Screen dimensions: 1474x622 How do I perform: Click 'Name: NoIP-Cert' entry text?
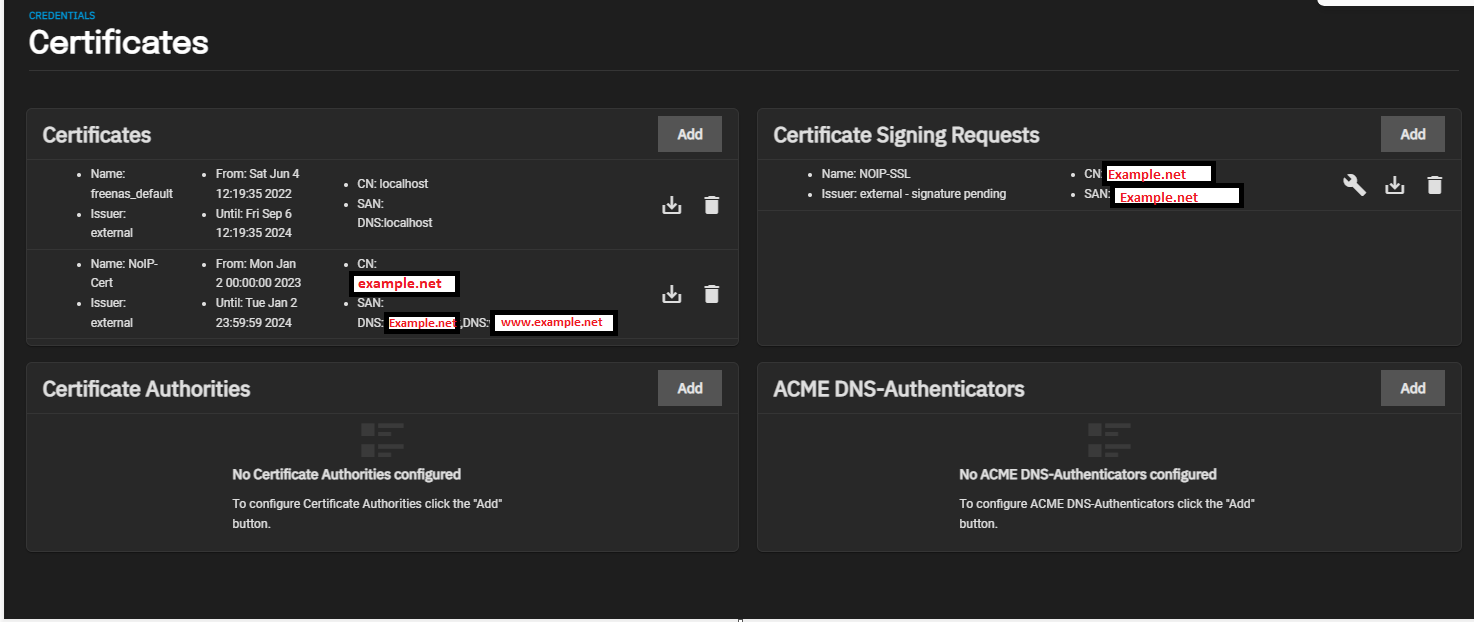(124, 273)
